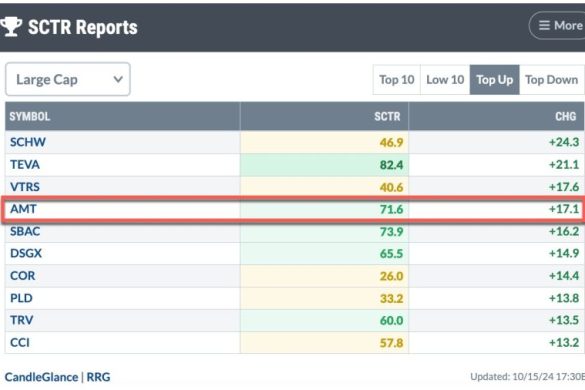Open the CCI symbol link
This screenshot has width=585, height=390.
point(20,343)
